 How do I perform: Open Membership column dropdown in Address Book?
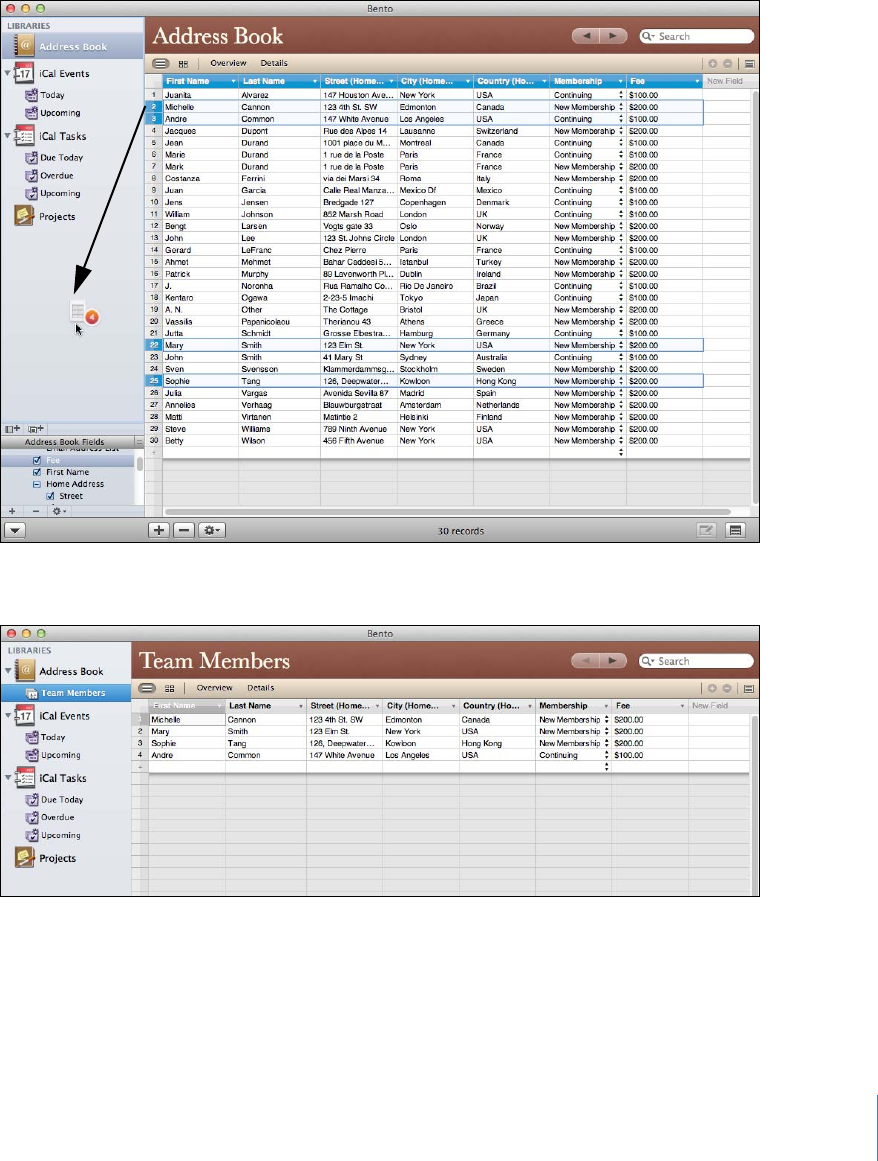[620, 81]
